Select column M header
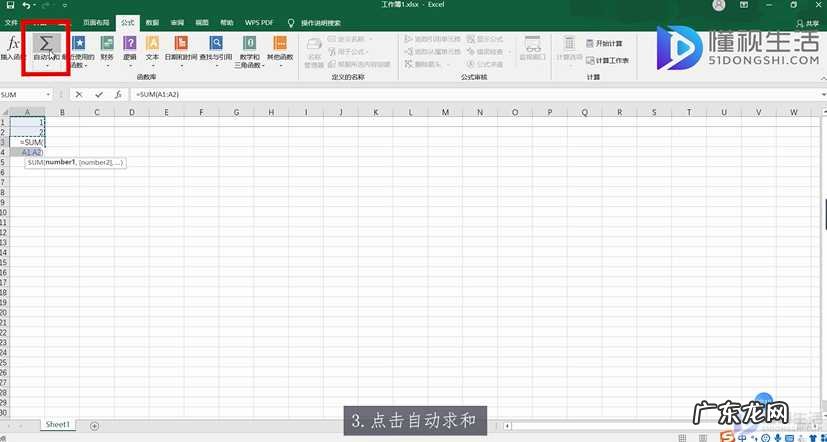827x442 pixels. (445, 112)
